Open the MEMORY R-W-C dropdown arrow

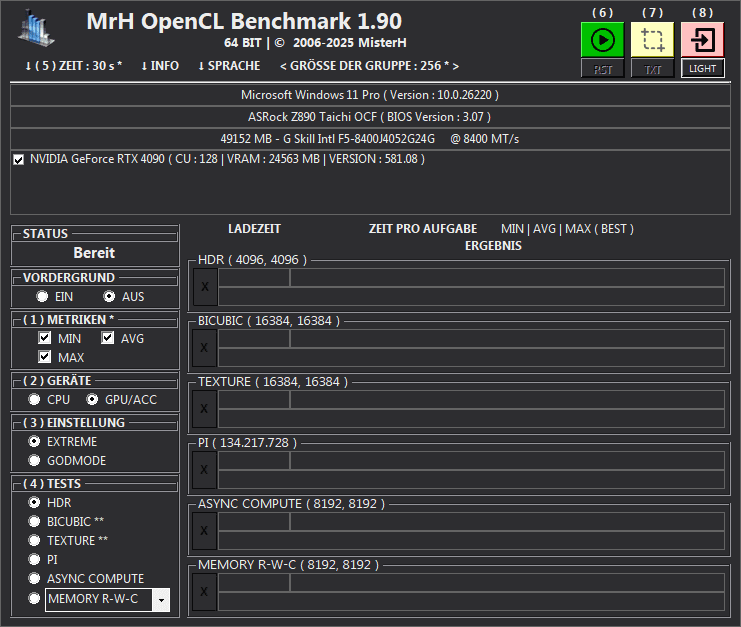161,600
